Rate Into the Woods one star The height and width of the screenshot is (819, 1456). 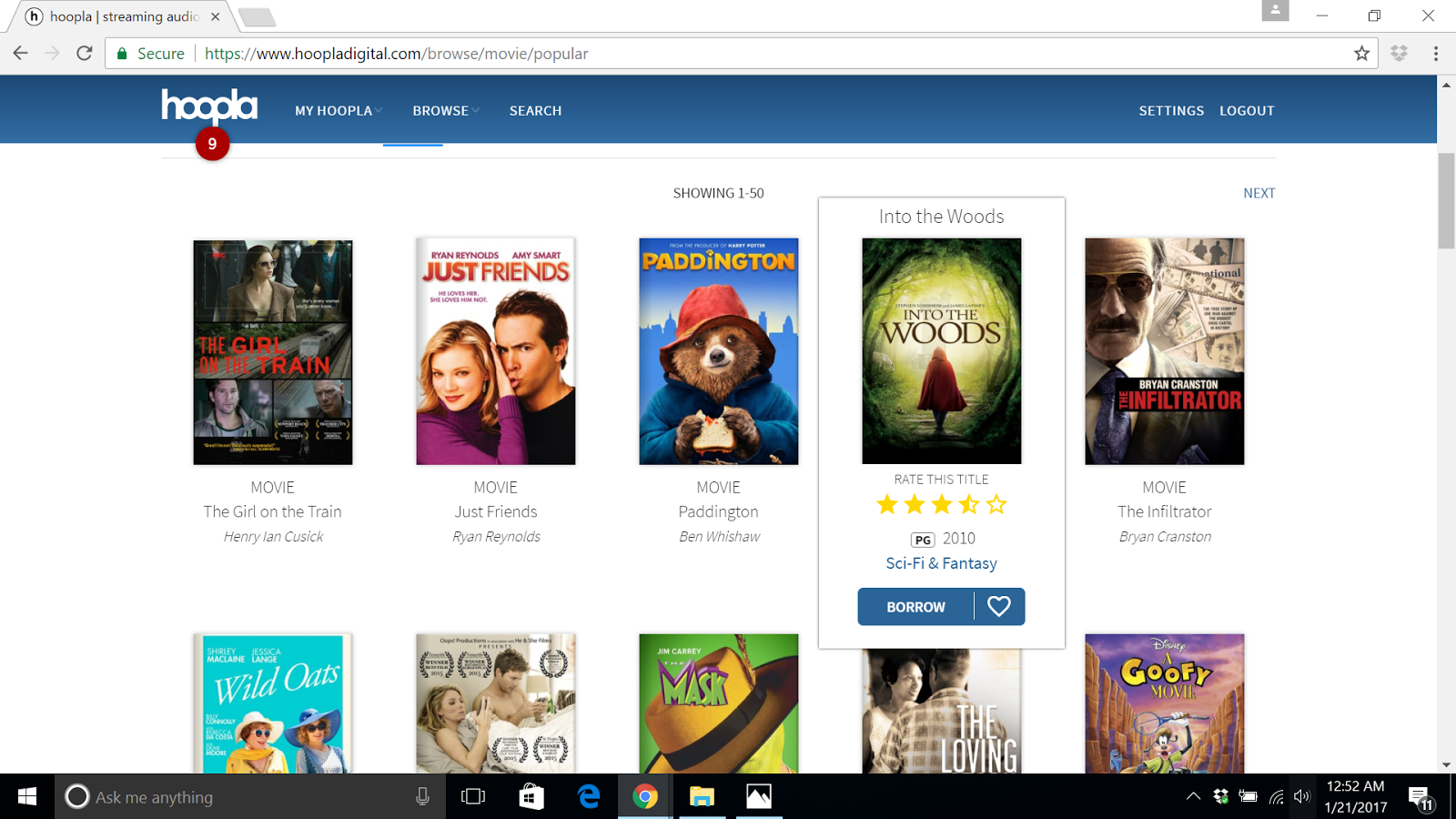887,504
